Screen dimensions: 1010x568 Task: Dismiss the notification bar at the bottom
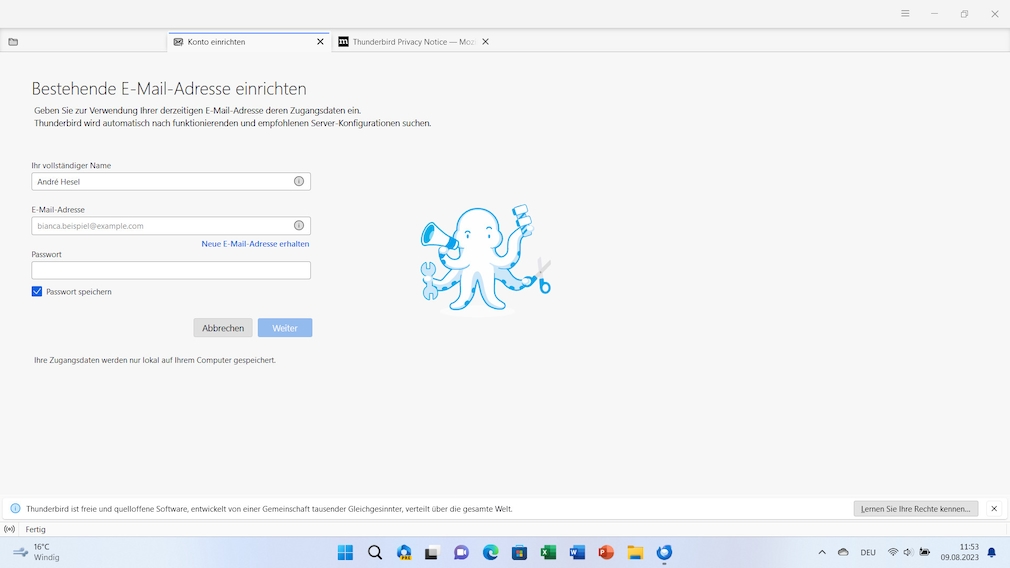(994, 509)
